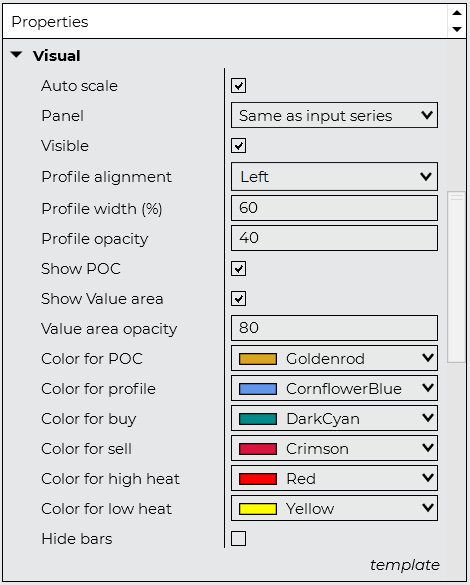Click the Profile width (%) field

pos(334,208)
